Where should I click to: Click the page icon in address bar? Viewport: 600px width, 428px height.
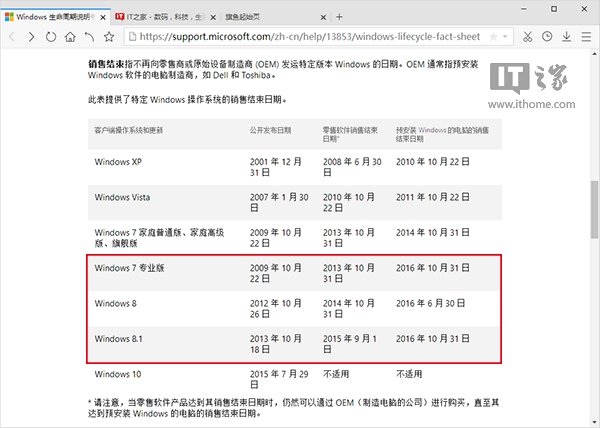point(132,37)
